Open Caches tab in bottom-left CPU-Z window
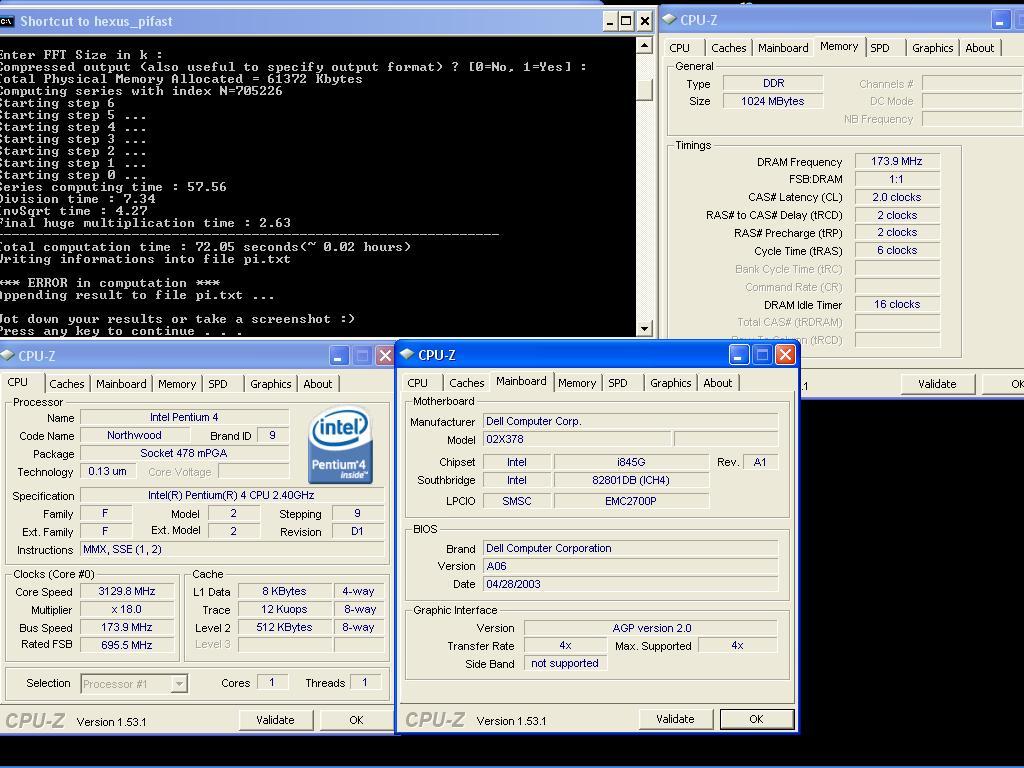The width and height of the screenshot is (1024, 768). (x=67, y=384)
